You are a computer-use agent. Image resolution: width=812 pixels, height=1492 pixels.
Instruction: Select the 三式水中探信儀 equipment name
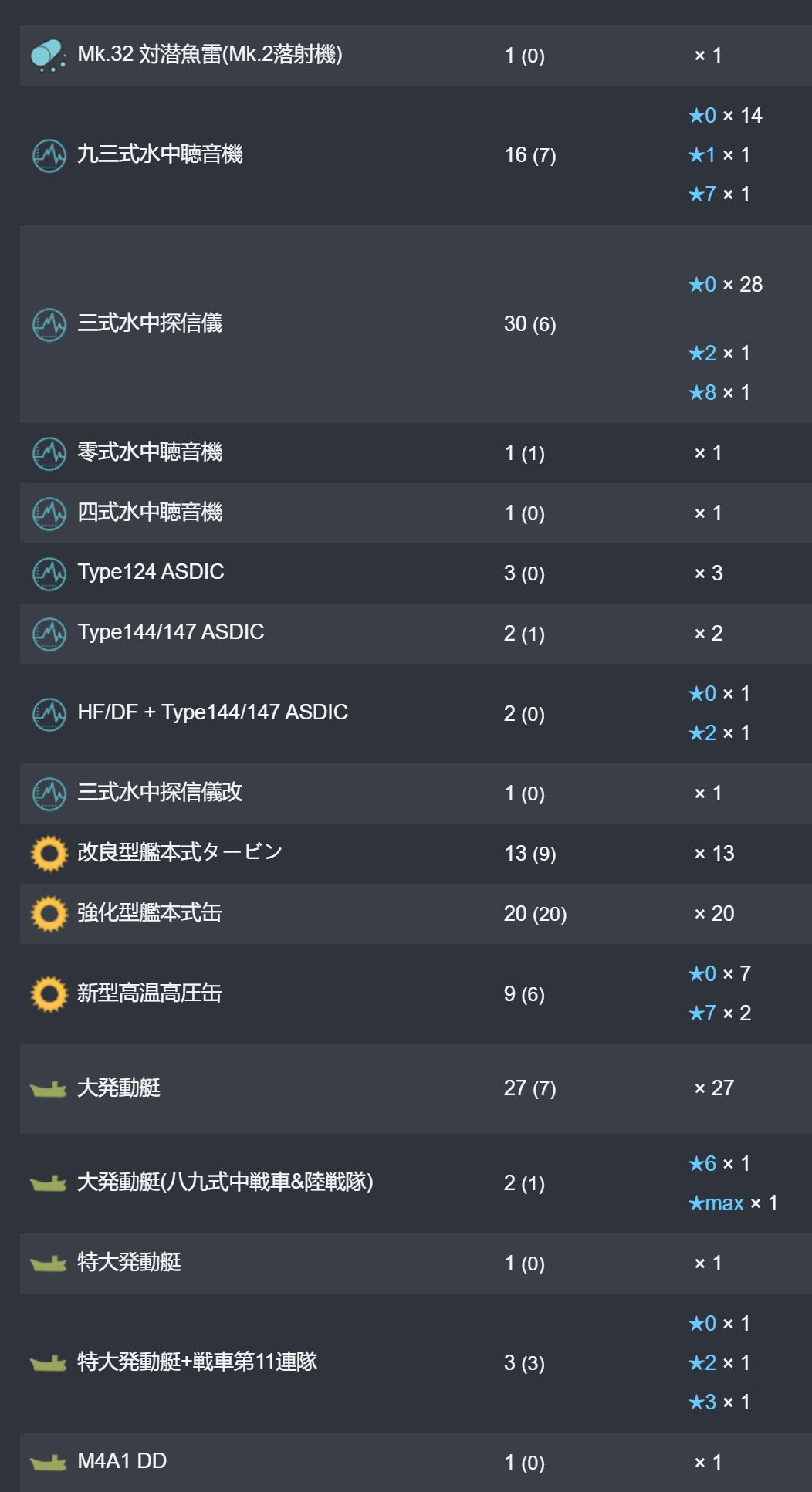pos(150,323)
